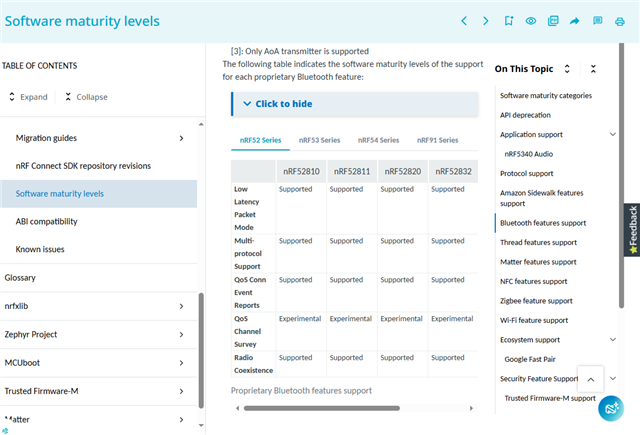
Task: Open the AI assistant chat bubble
Action: pyautogui.click(x=611, y=408)
